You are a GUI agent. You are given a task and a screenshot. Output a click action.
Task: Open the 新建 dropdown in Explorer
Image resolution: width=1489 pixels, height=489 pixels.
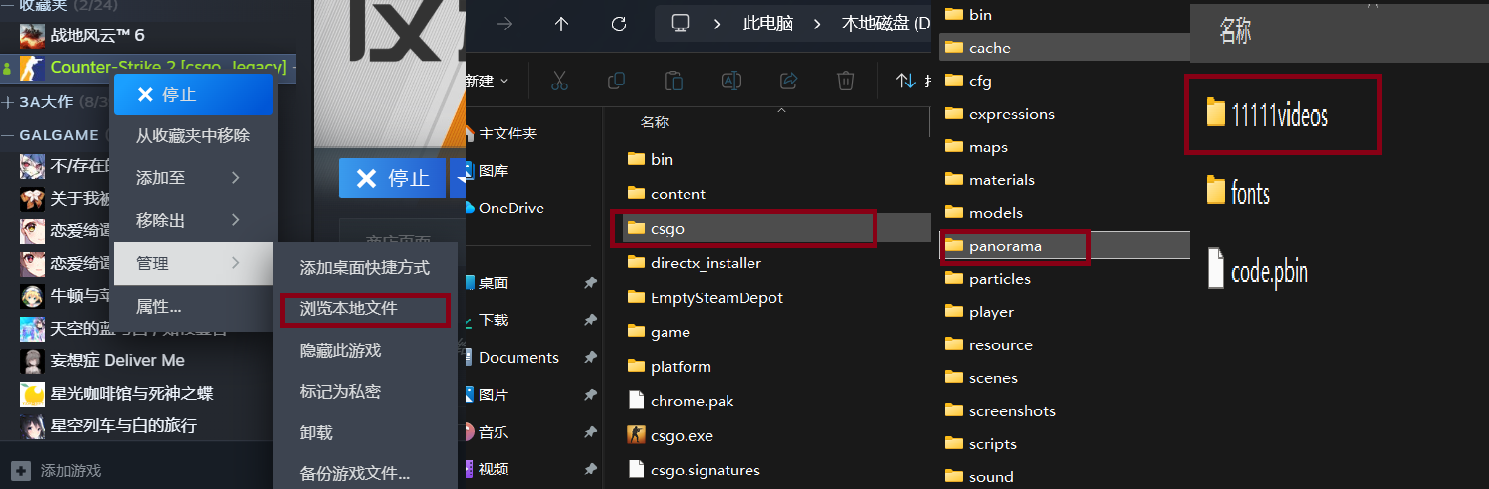click(487, 80)
